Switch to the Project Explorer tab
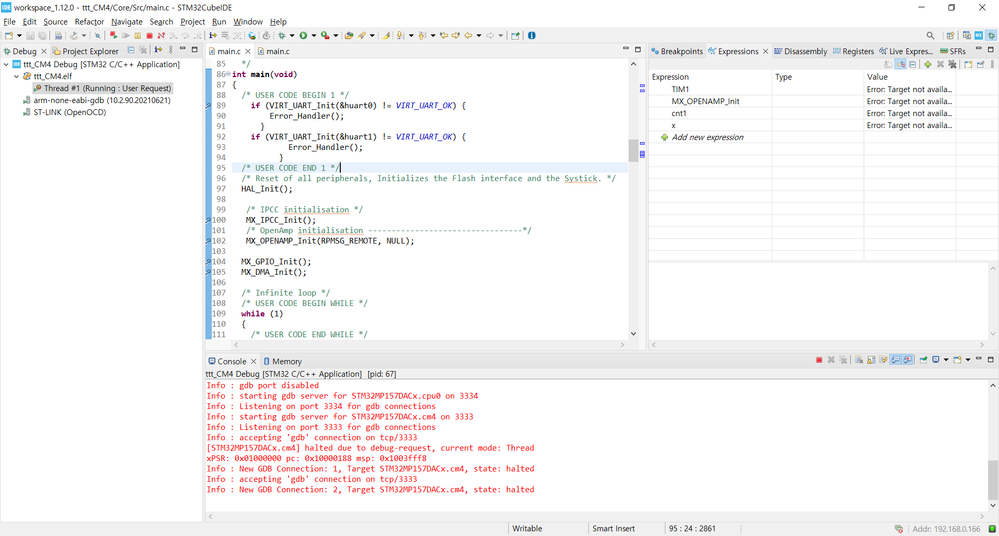 [x=86, y=51]
